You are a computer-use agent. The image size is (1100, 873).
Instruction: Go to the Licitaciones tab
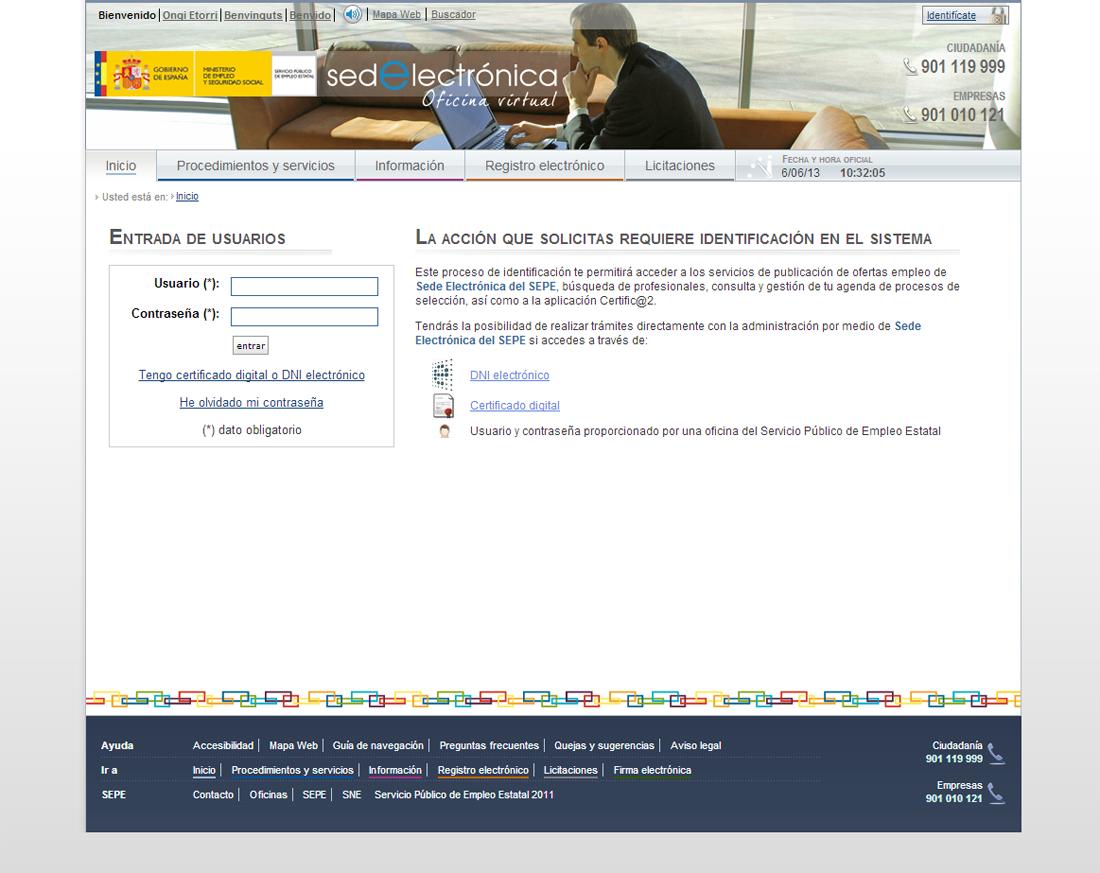point(679,166)
